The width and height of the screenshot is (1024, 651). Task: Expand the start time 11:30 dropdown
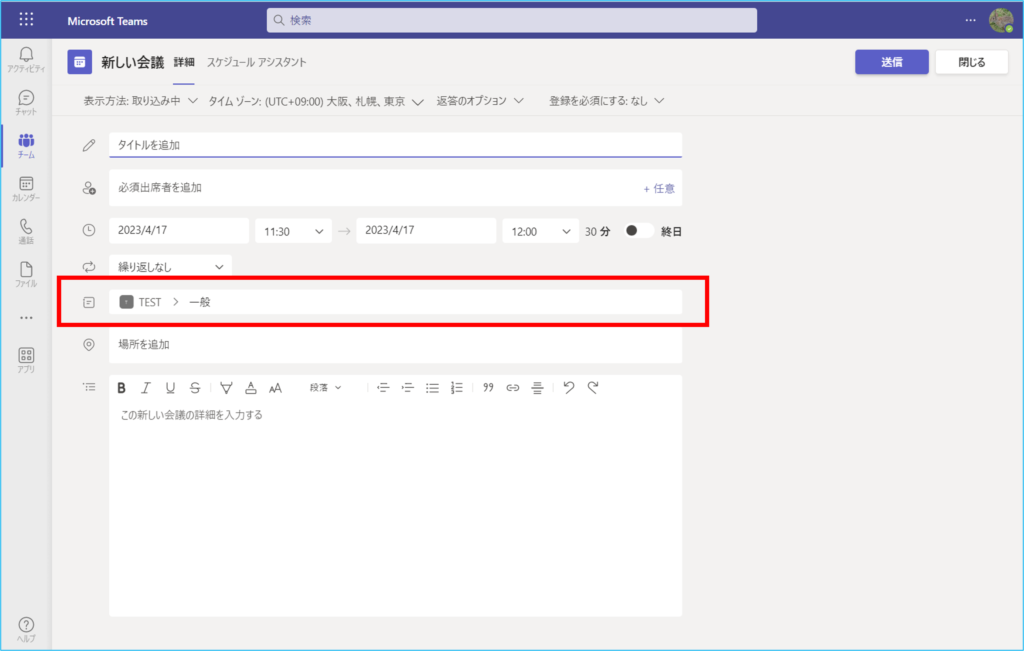tap(292, 231)
